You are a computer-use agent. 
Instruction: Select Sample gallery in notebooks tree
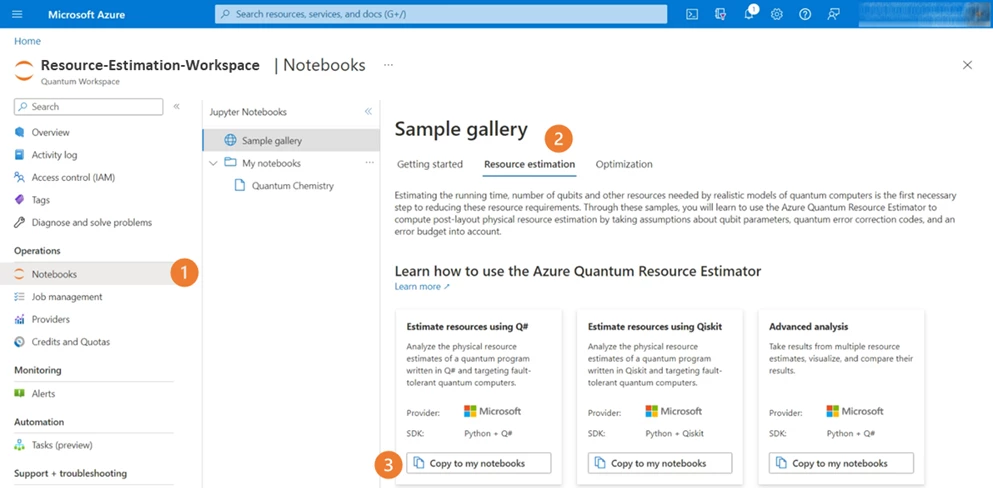(291, 141)
